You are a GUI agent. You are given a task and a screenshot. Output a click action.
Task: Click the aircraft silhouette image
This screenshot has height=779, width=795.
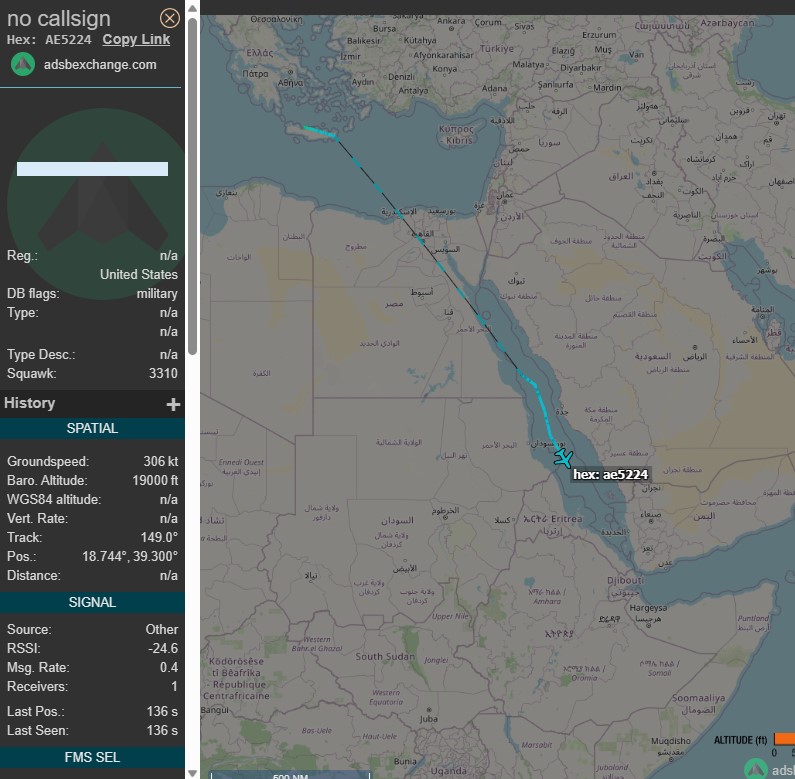[x=103, y=197]
